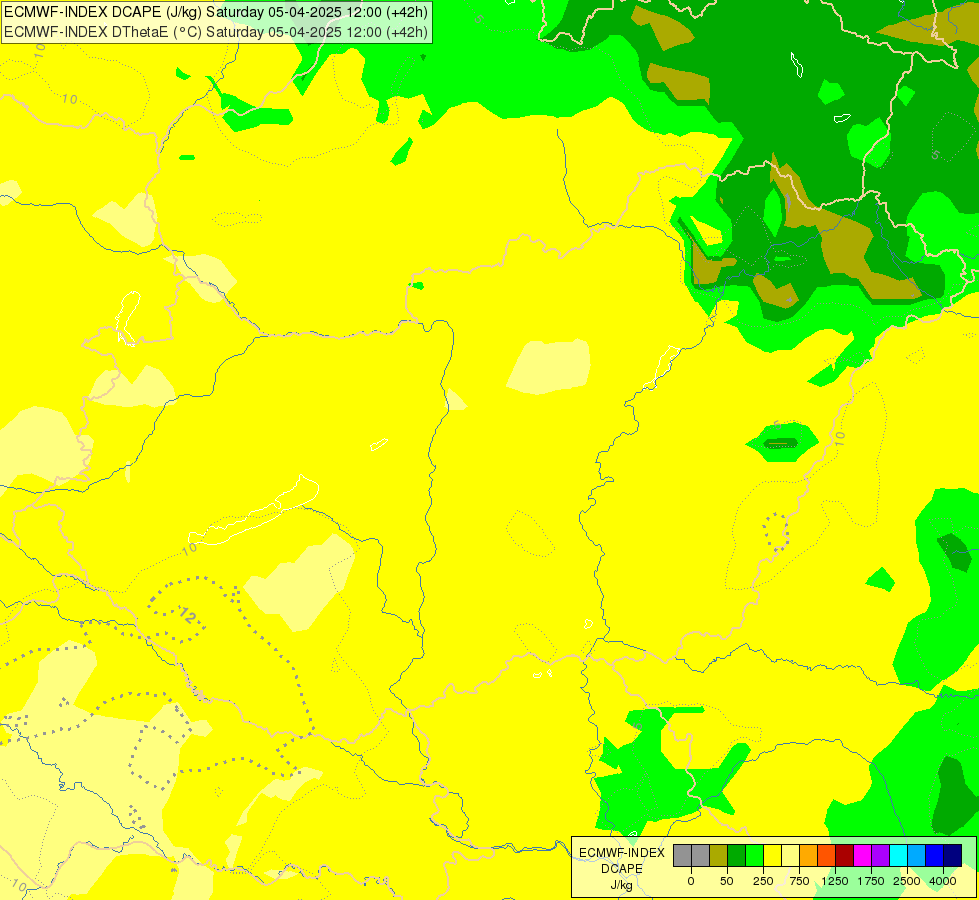979x900 pixels.
Task: Click the 'J/kg' unit label in the legend
Action: tap(622, 885)
